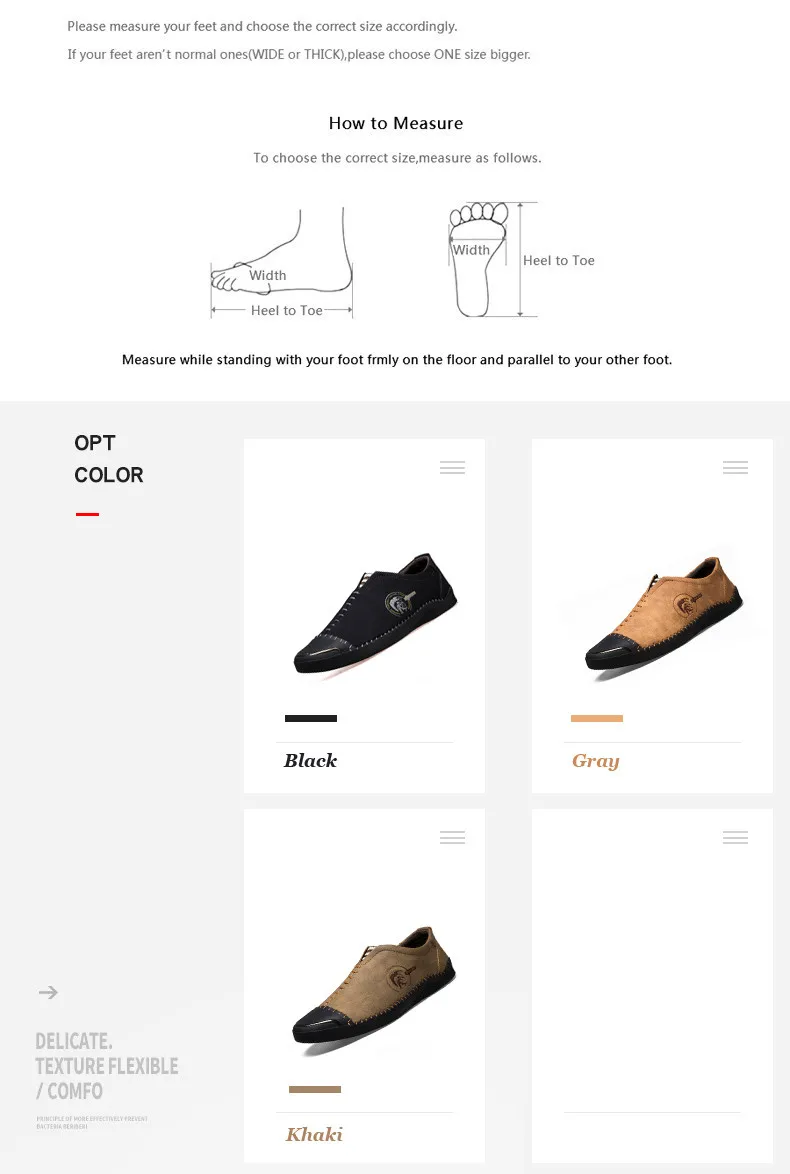The width and height of the screenshot is (790, 1174).
Task: Click the hamburger icon on the Black shoe card
Action: tap(452, 467)
